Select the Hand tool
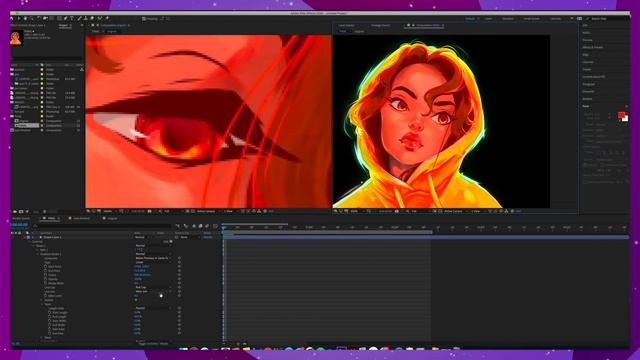The height and width of the screenshot is (360, 640). click(x=25, y=18)
